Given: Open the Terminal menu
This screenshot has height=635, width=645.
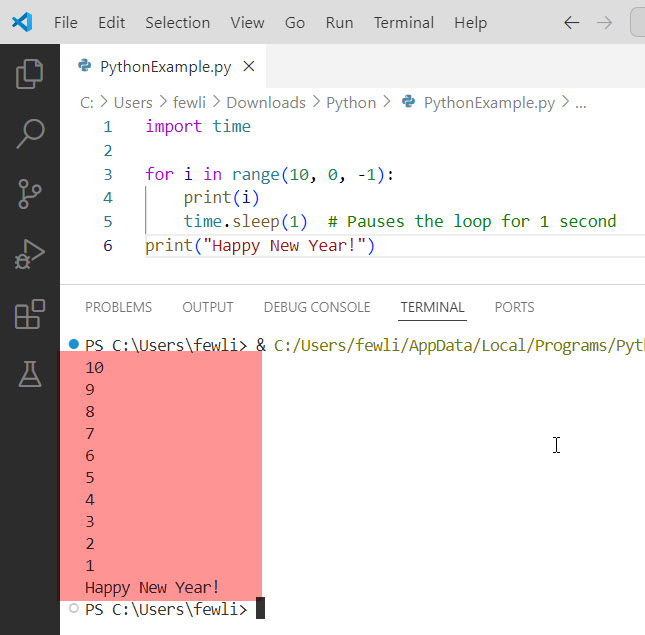Looking at the screenshot, I should (404, 23).
